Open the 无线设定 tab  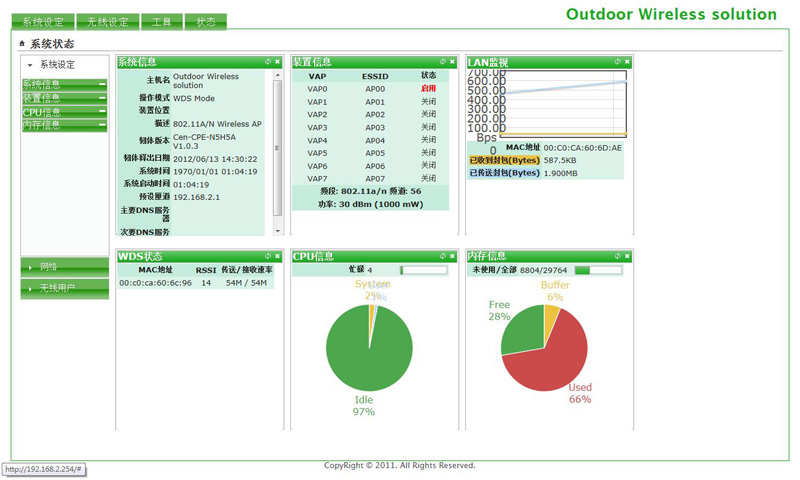click(x=108, y=22)
